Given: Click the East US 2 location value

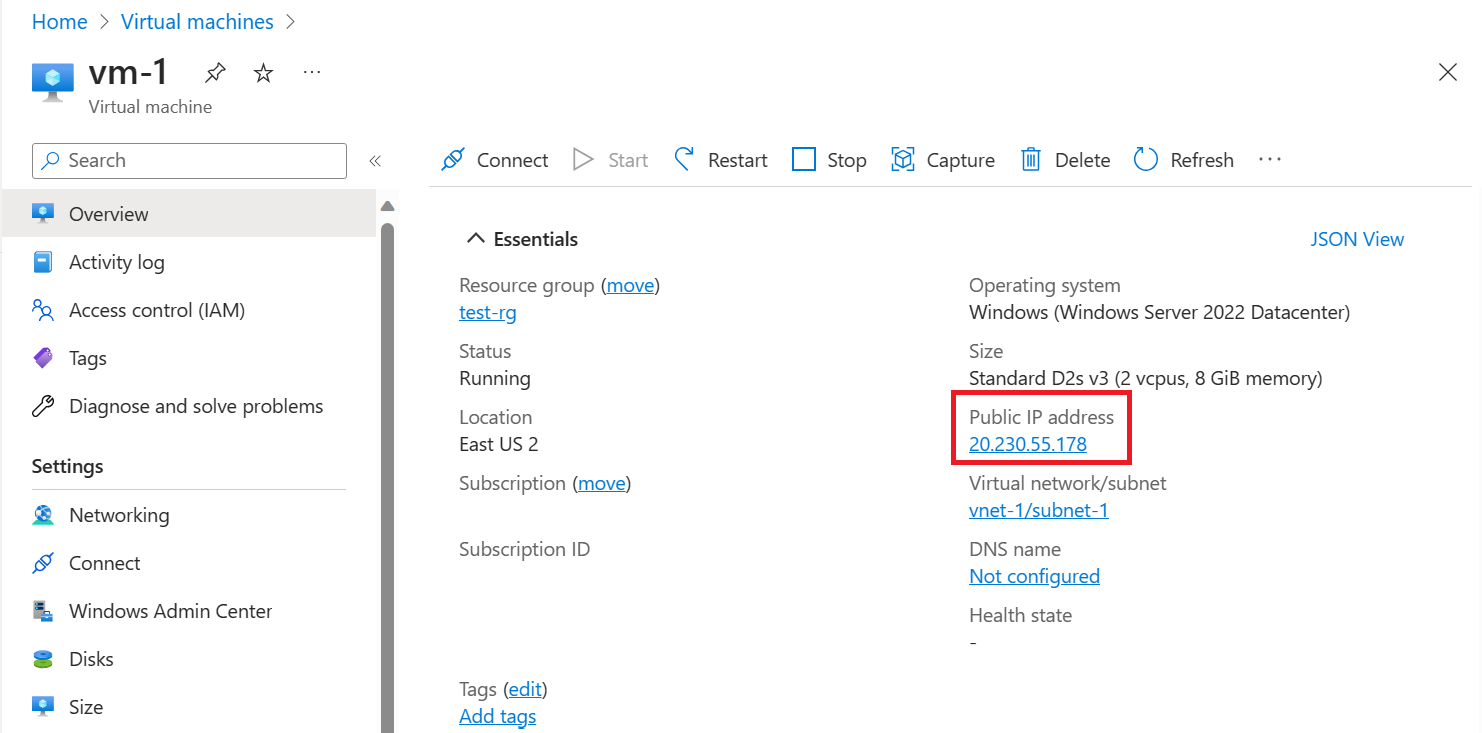Looking at the screenshot, I should point(499,444).
